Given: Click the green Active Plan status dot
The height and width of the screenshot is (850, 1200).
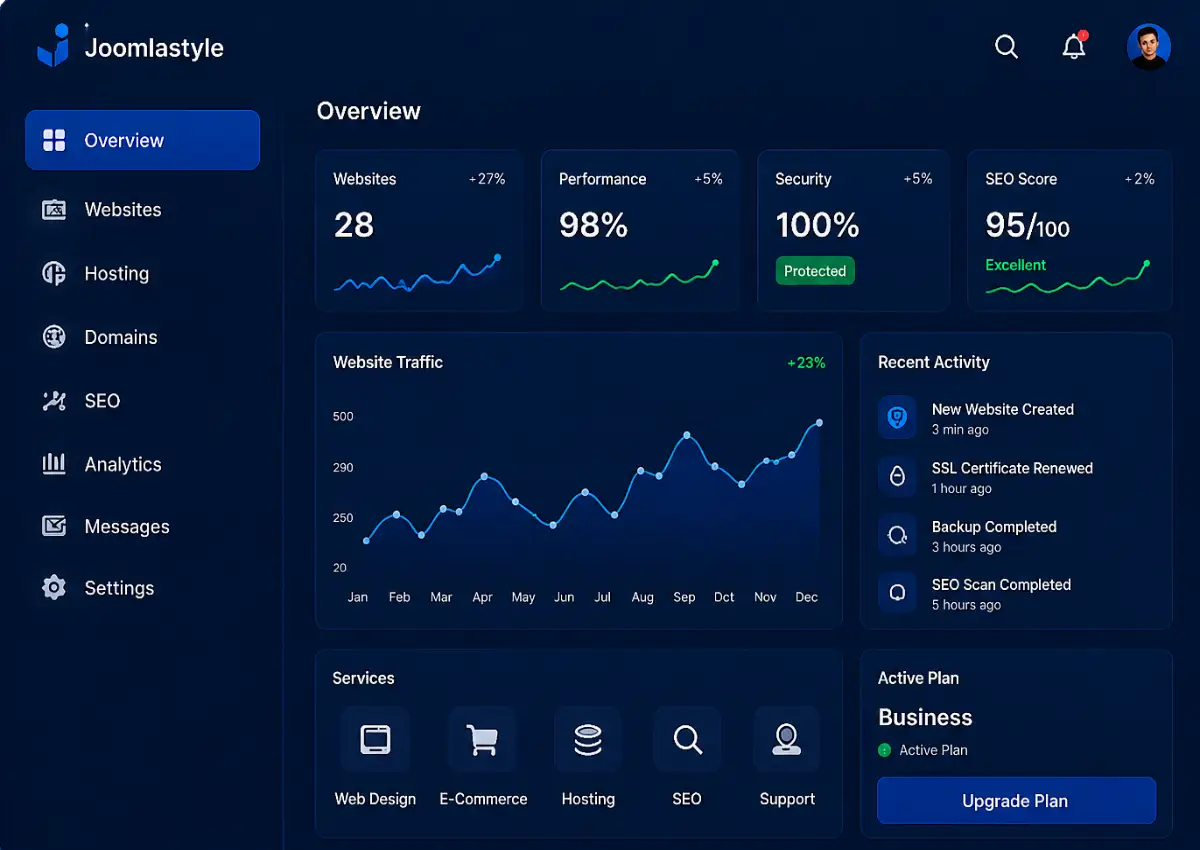Looking at the screenshot, I should click(x=884, y=750).
